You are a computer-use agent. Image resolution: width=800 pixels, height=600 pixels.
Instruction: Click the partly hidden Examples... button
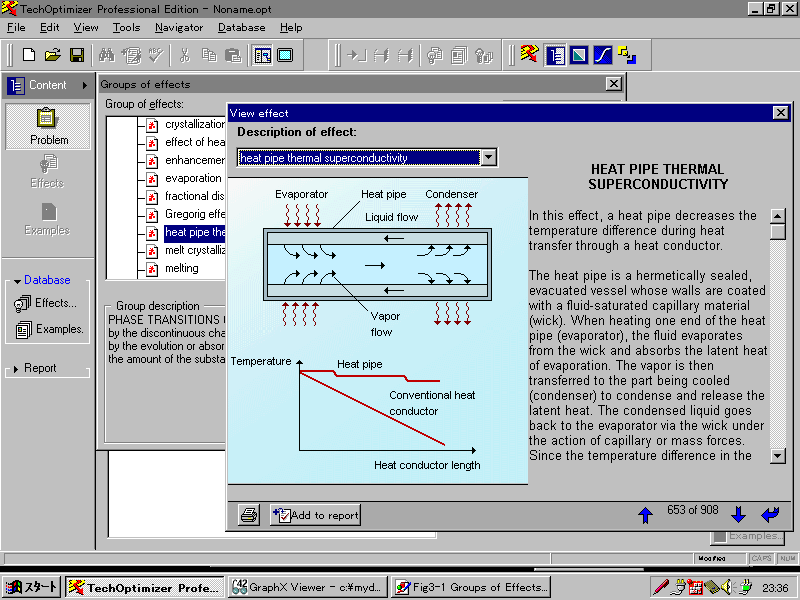(x=747, y=536)
